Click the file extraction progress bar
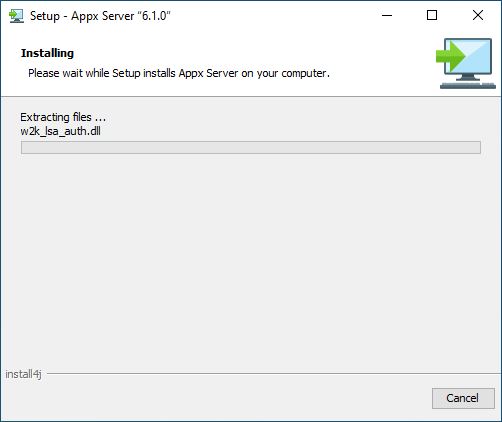The width and height of the screenshot is (502, 422). coord(251,147)
